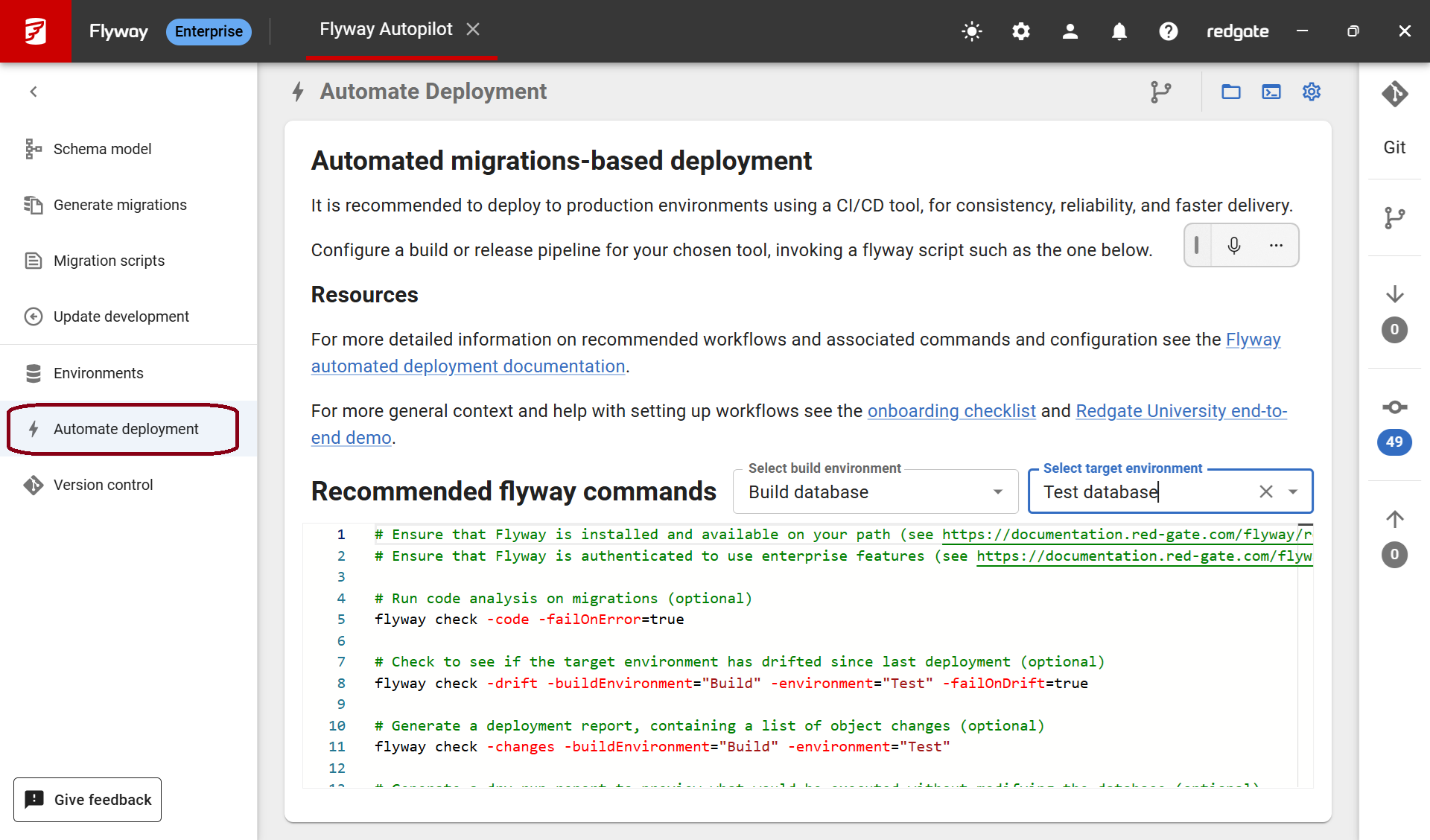Expand the Select build environment dropdown

(997, 492)
